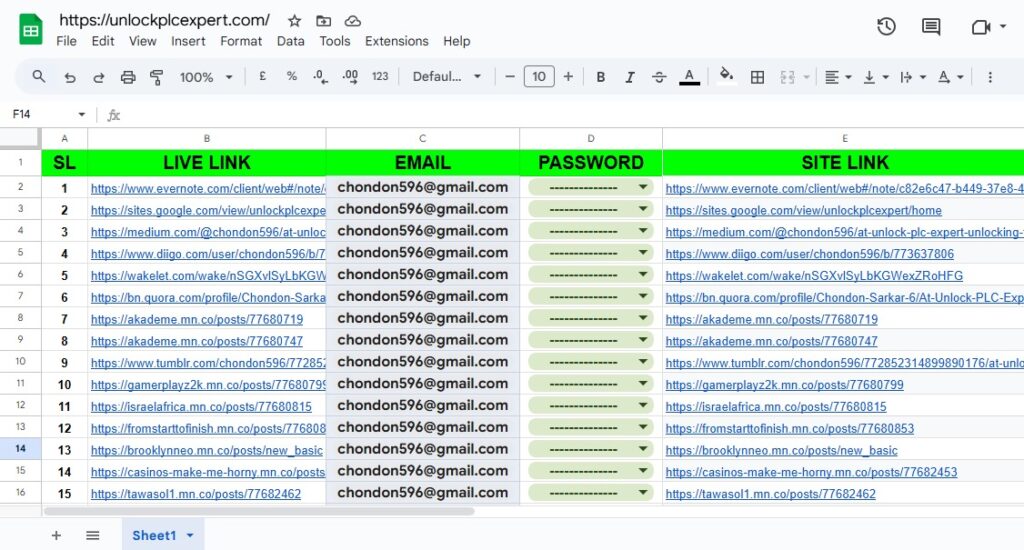Check the cloud save status icon
The image size is (1024, 550).
tap(353, 21)
